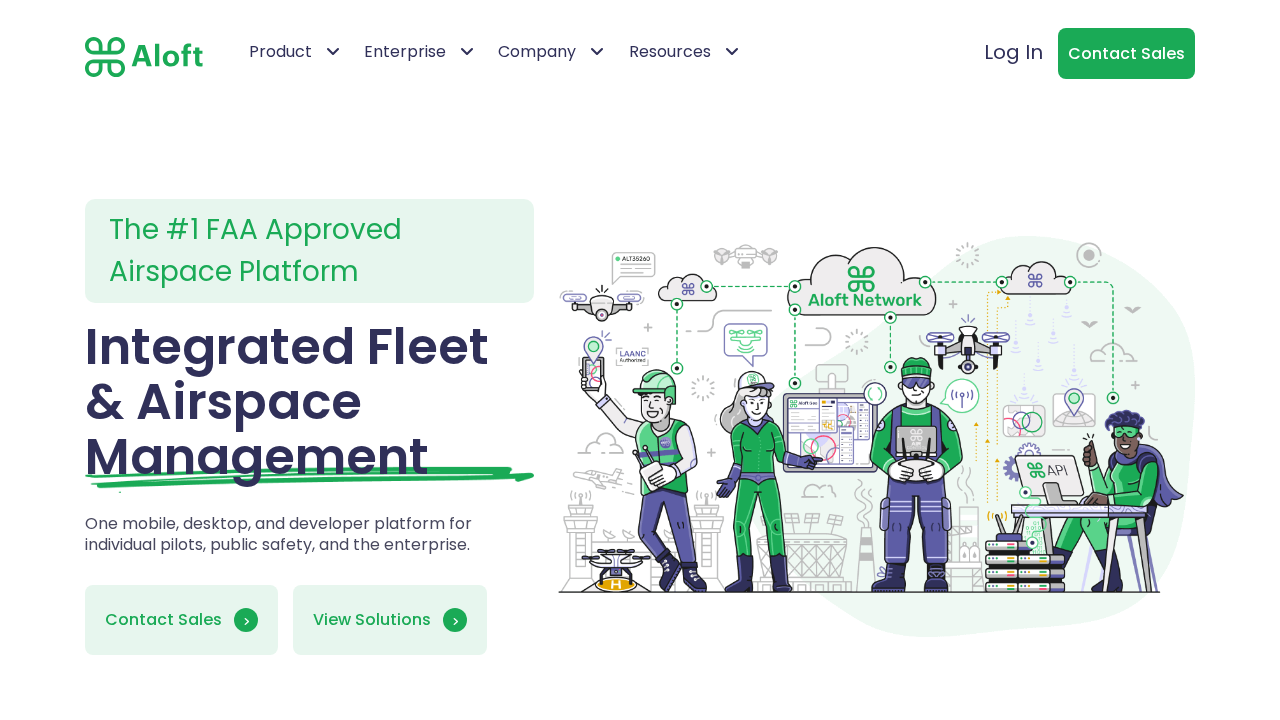Image resolution: width=1280 pixels, height=720 pixels.
Task: Select the green arrow circle on View Solutions
Action: [453, 620]
